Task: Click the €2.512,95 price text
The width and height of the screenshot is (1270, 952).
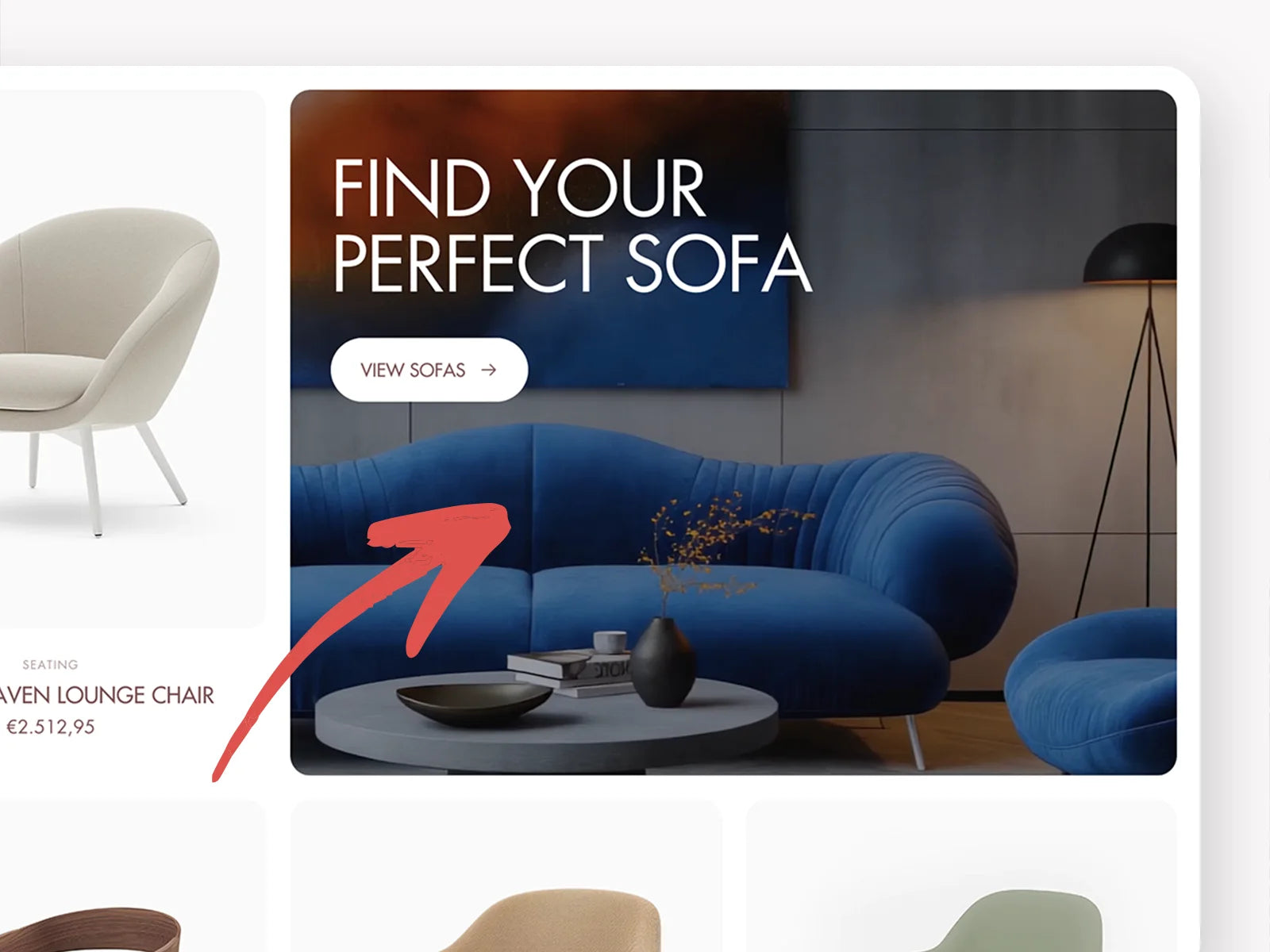Action: tap(50, 727)
